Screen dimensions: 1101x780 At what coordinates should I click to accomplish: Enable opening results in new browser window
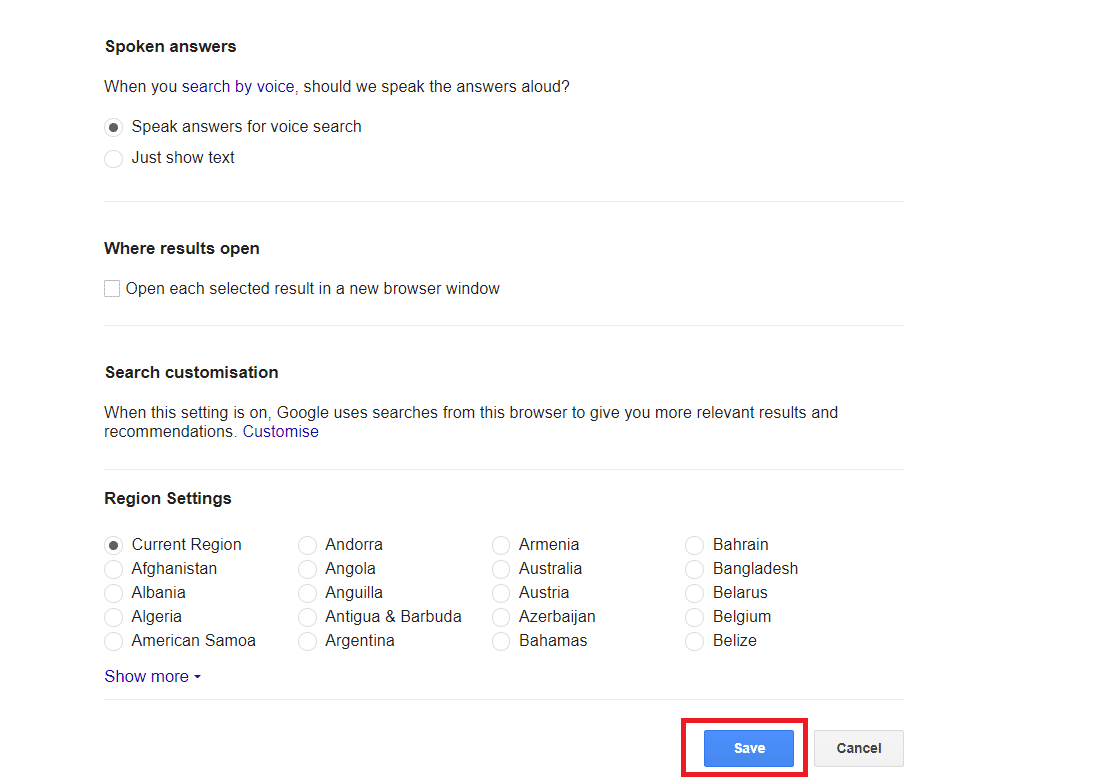(112, 289)
